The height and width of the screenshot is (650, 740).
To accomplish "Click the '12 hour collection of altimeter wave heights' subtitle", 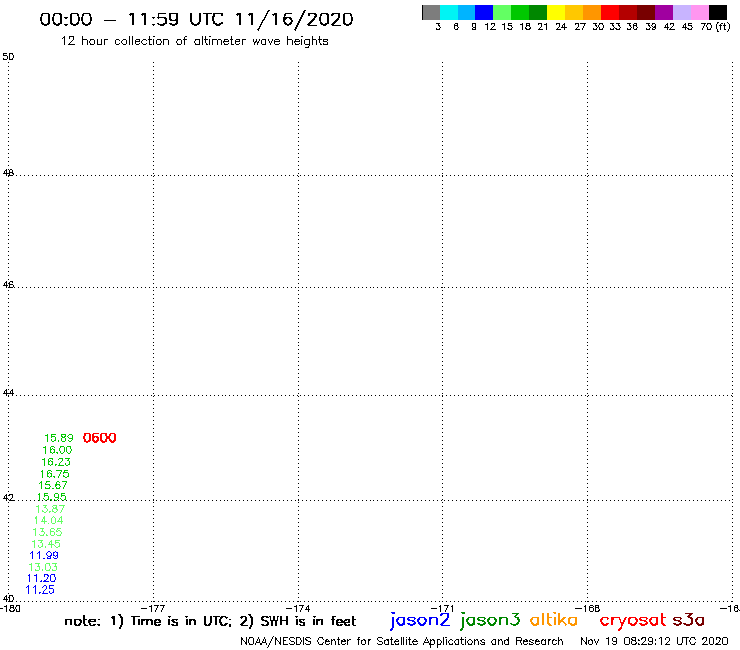I will [194, 41].
